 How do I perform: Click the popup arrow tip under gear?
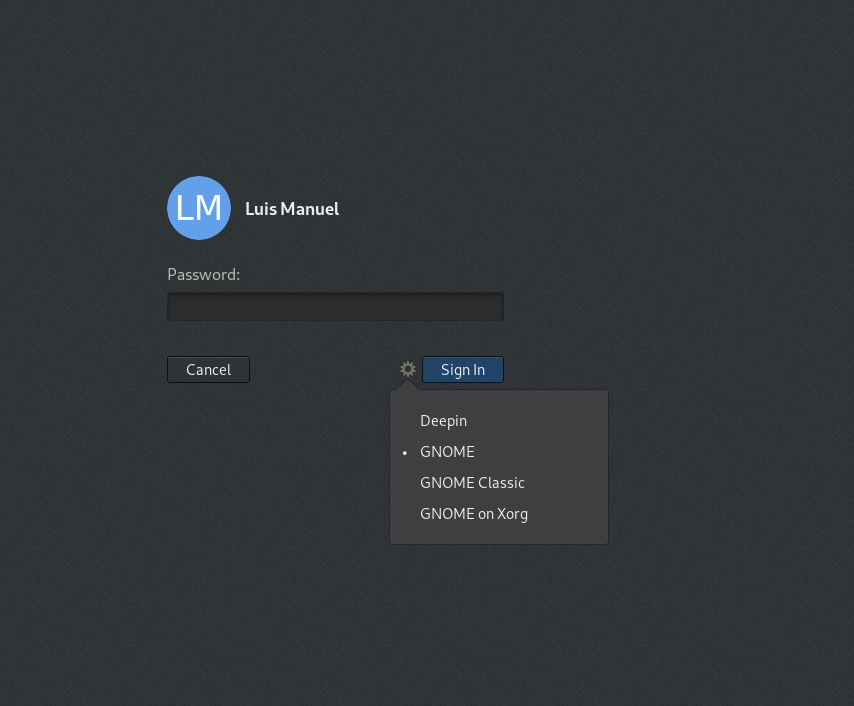[x=407, y=385]
